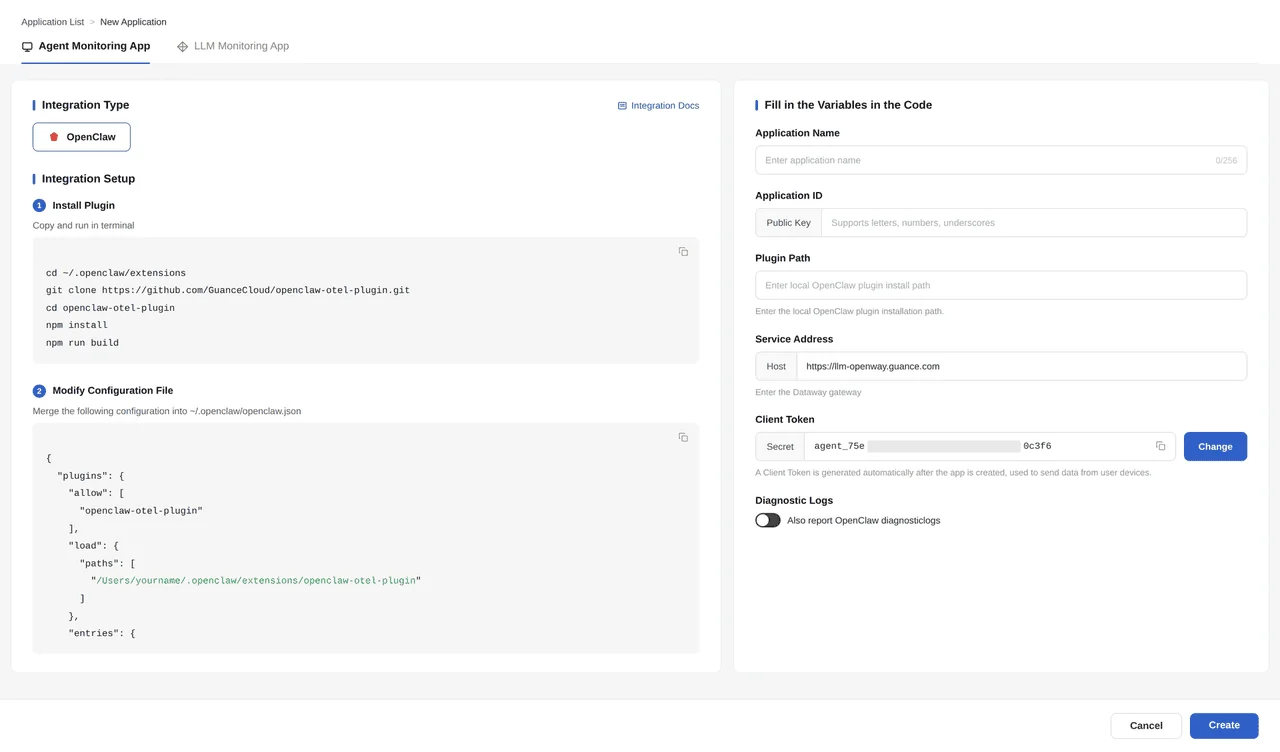This screenshot has width=1280, height=752.
Task: Click the "entries": { line in the JSON
Action: coord(102,633)
